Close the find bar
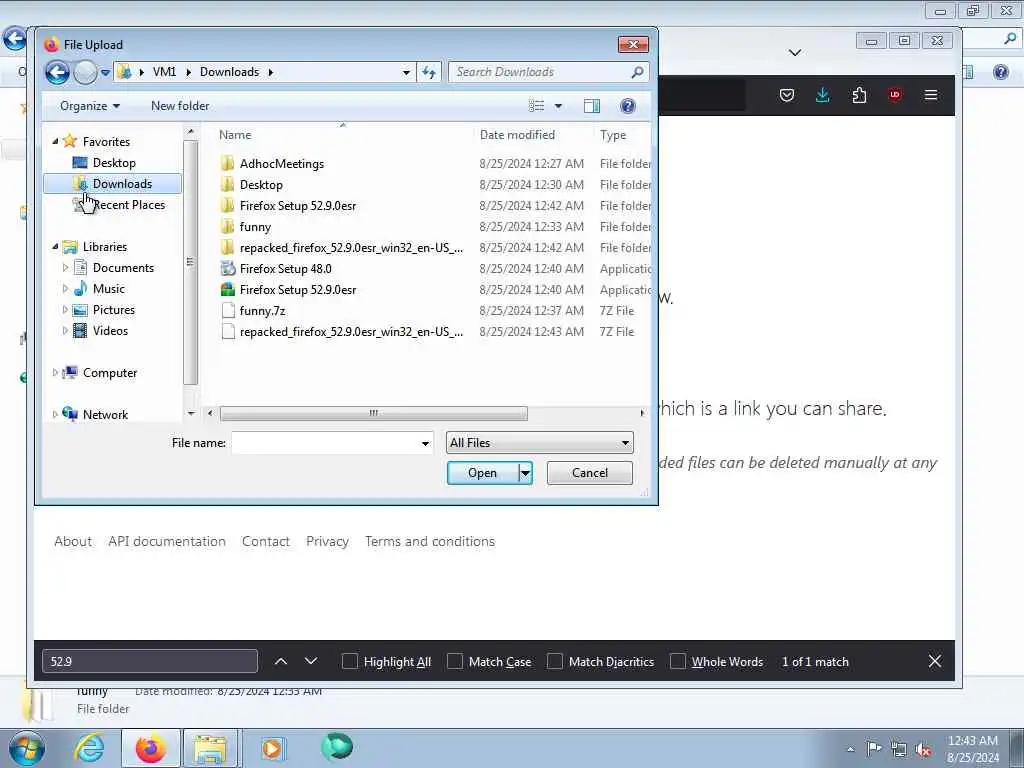Screen dimensions: 1024x768 (x=935, y=662)
